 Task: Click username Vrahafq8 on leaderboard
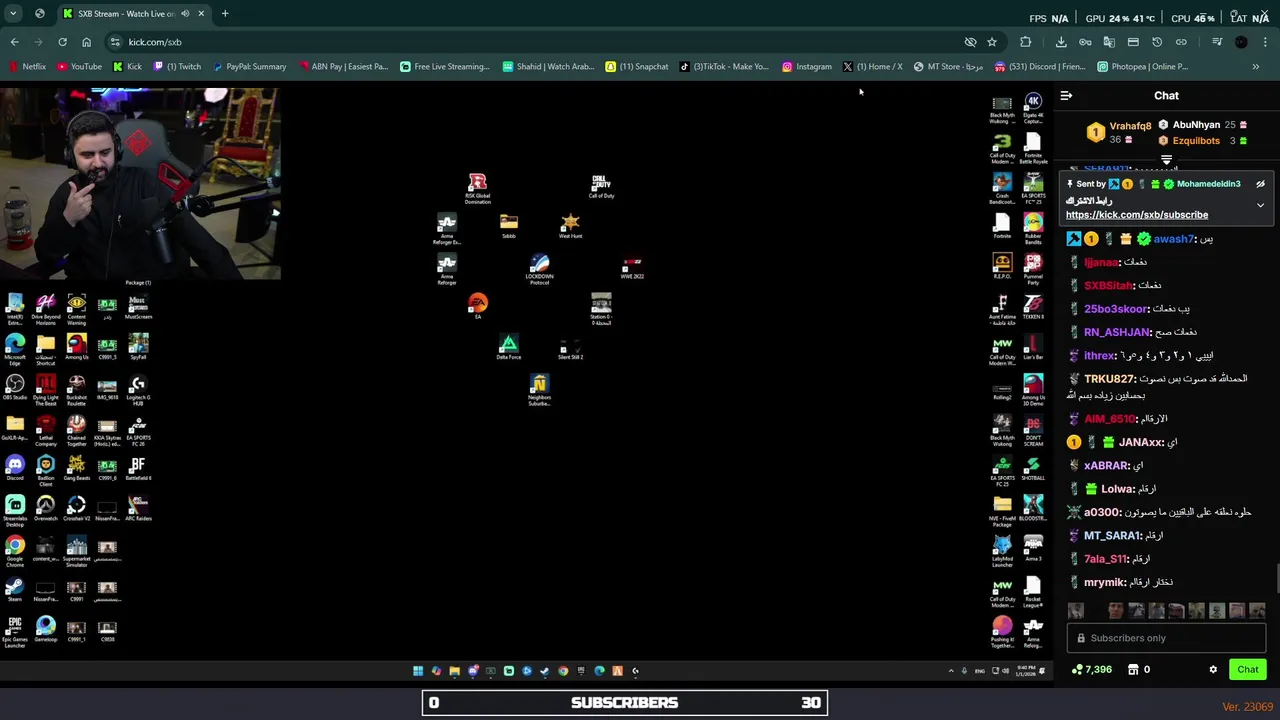pos(1130,127)
